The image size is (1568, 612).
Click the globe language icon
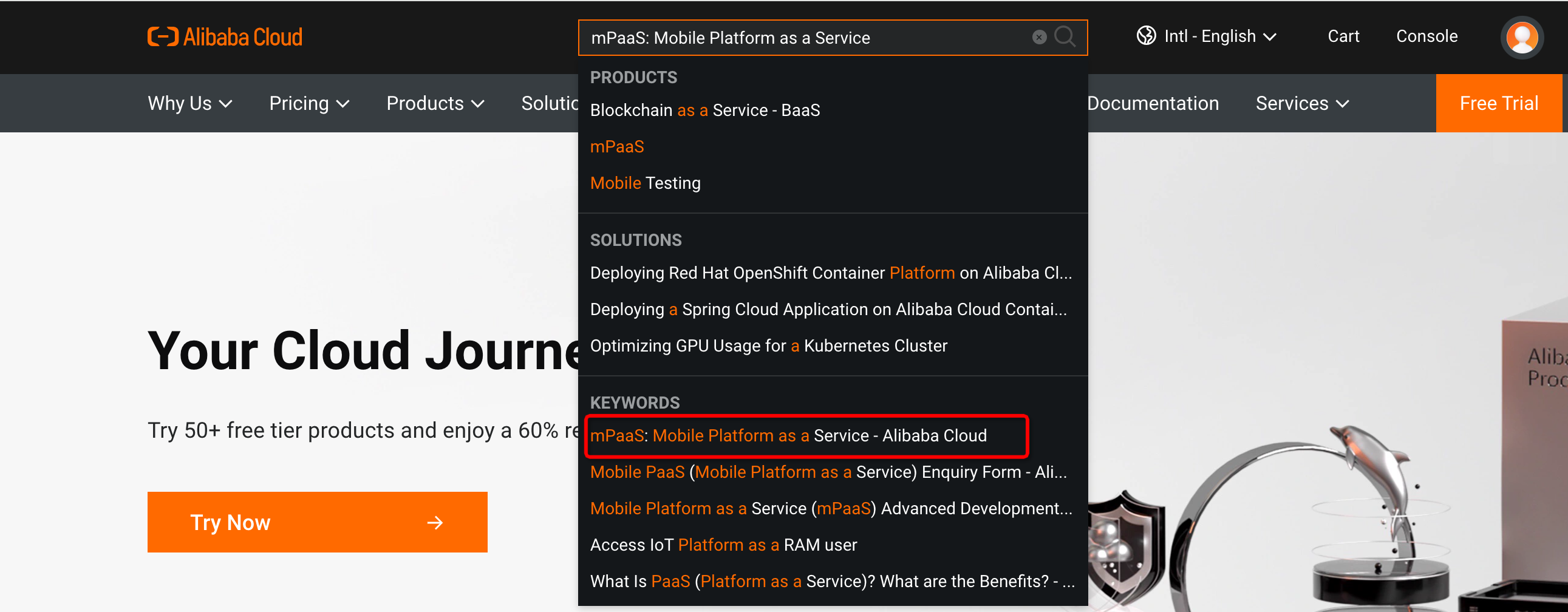pos(1145,36)
